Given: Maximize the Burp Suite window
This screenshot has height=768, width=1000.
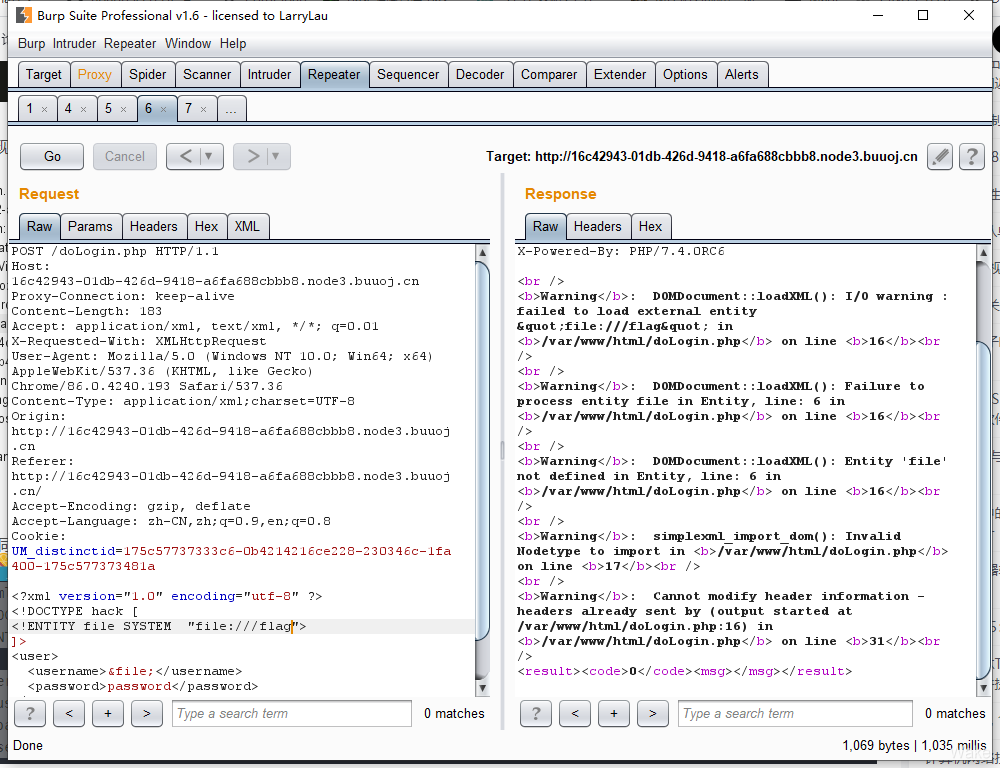Looking at the screenshot, I should pos(923,15).
